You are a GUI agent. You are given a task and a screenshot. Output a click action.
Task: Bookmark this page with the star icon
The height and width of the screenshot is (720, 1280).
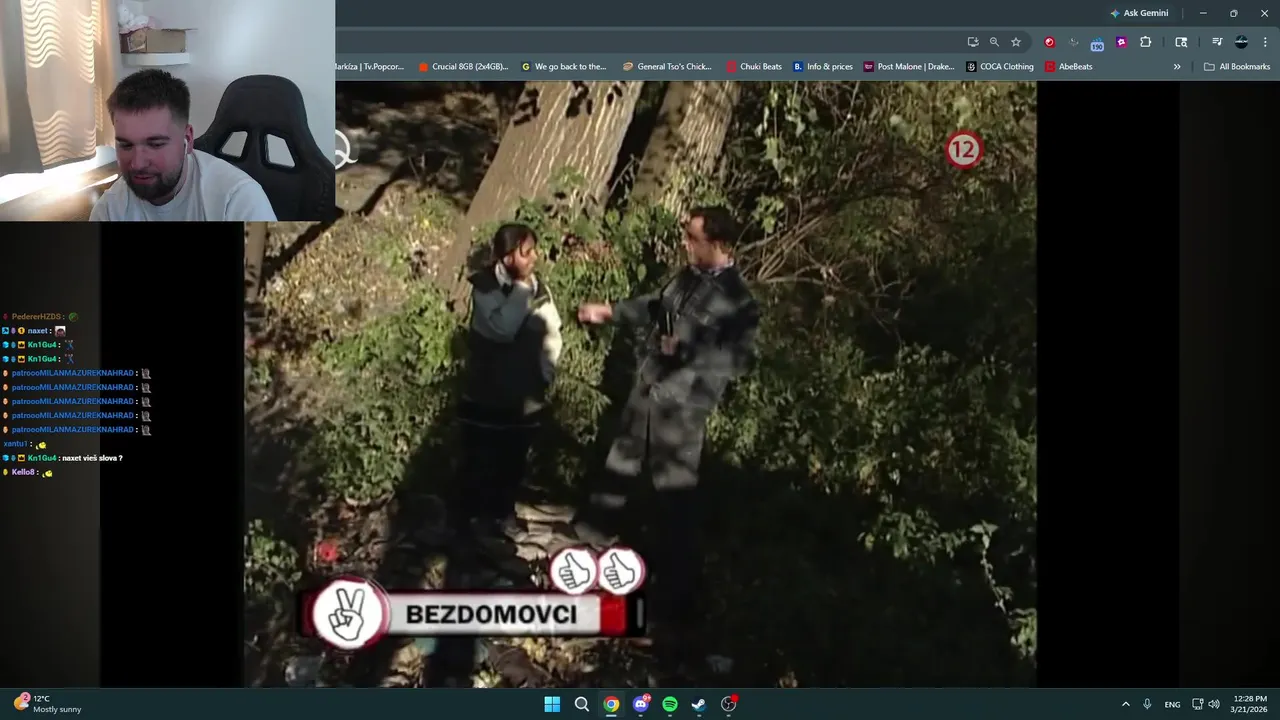point(1016,42)
